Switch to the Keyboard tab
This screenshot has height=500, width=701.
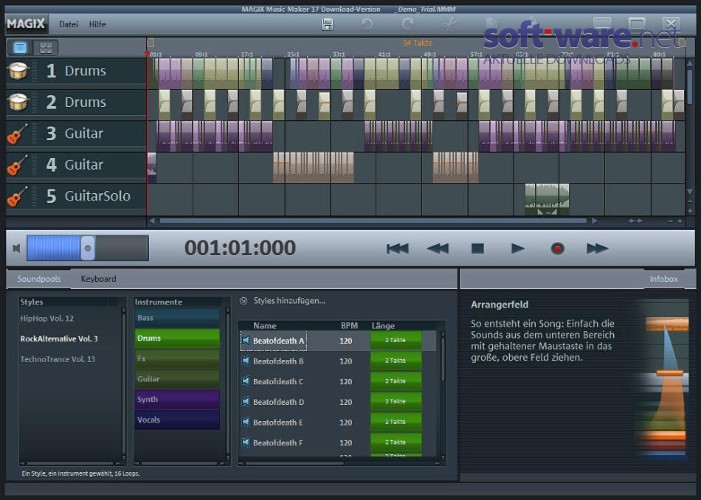click(x=98, y=279)
